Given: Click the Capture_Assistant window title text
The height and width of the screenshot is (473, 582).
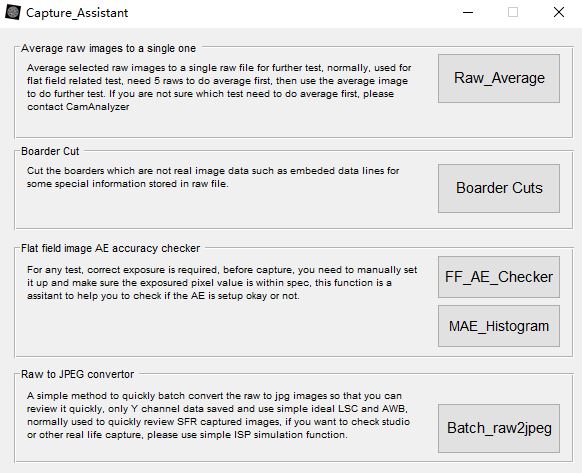Looking at the screenshot, I should (77, 13).
